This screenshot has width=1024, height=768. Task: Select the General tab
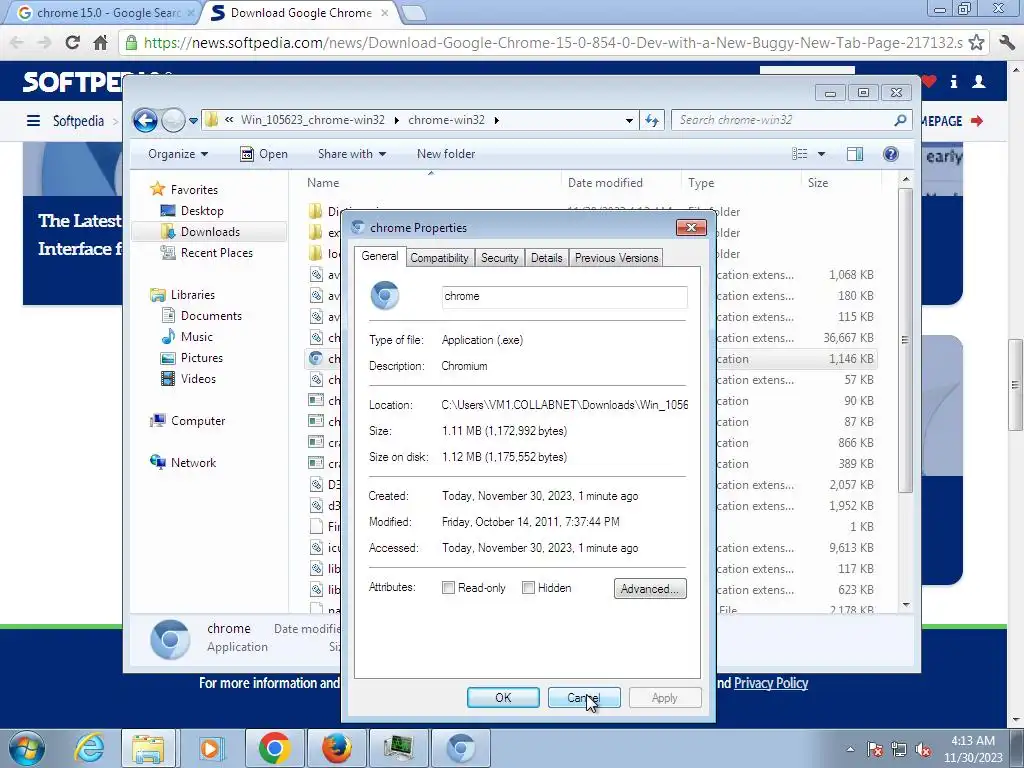pos(379,256)
